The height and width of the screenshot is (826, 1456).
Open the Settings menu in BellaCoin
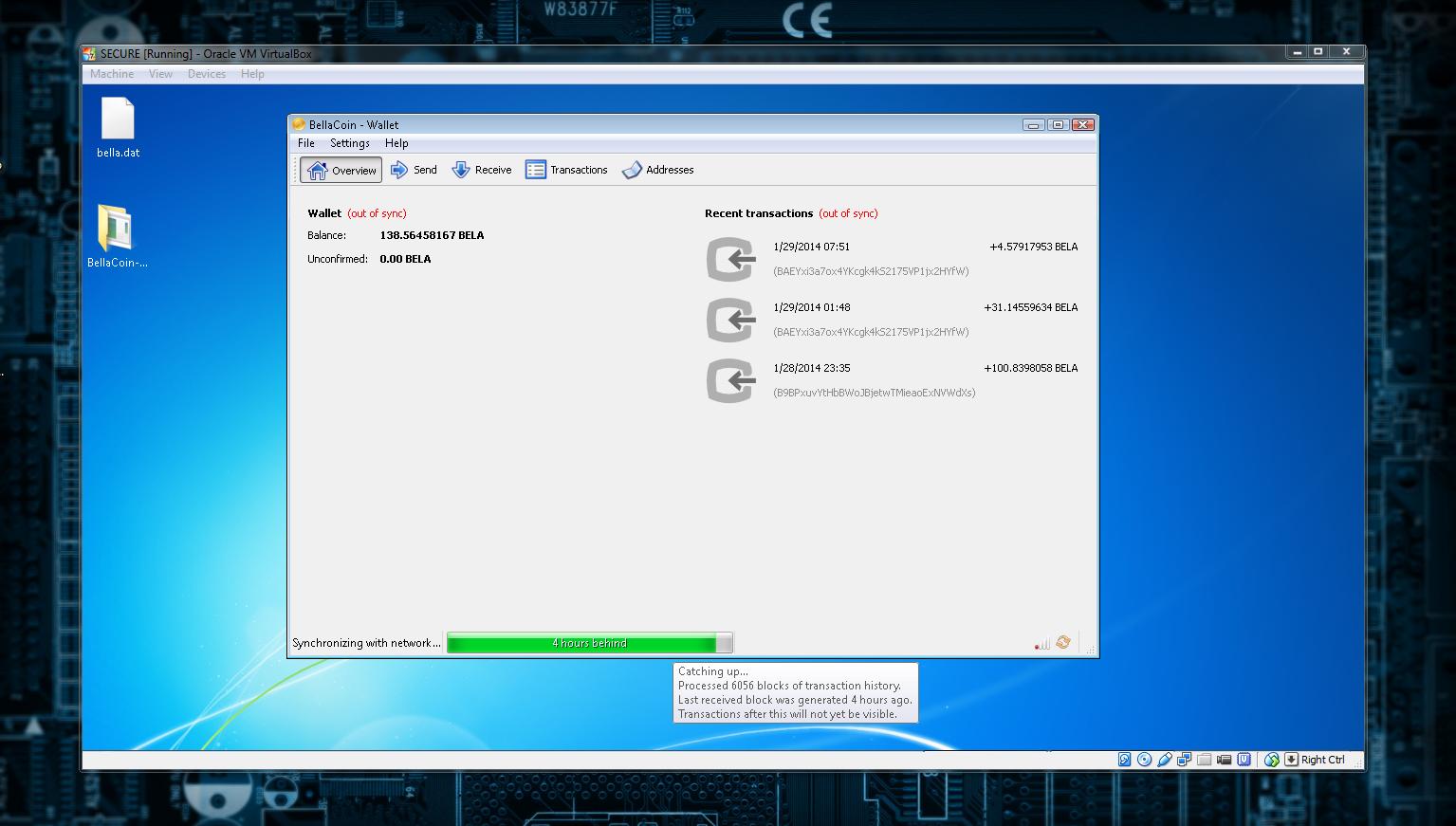350,143
